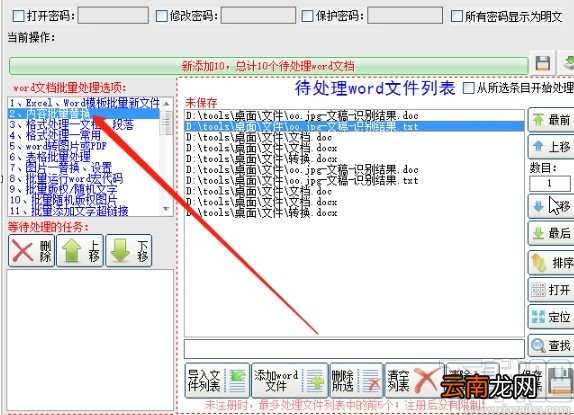Add Word files using 添加word文件
The image size is (574, 415).
pyautogui.click(x=289, y=381)
